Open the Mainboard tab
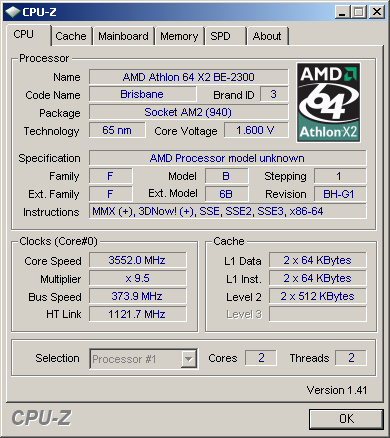The width and height of the screenshot is (390, 438). coord(123,36)
